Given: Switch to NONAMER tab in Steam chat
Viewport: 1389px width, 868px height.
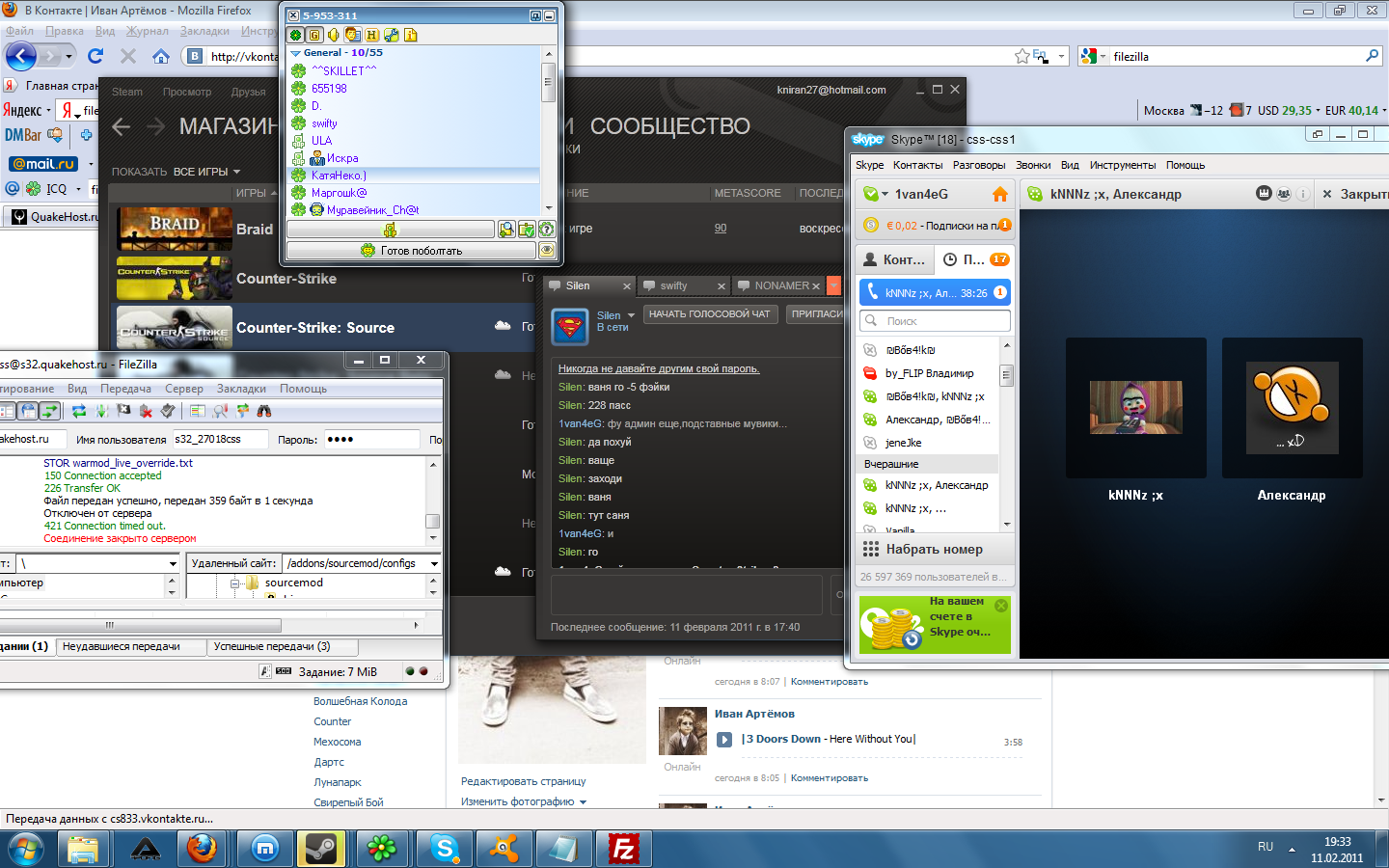Looking at the screenshot, I should click(x=777, y=285).
